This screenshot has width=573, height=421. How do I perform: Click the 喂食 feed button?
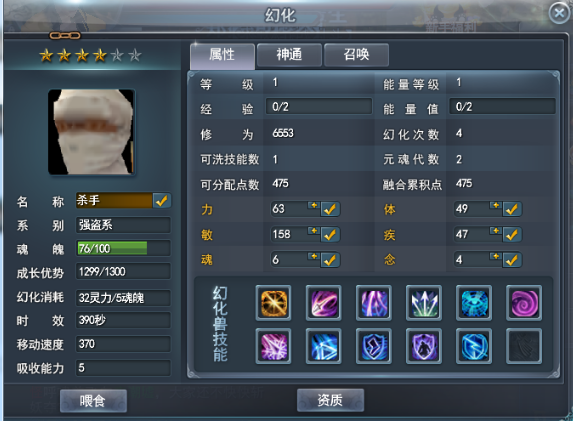tap(93, 401)
